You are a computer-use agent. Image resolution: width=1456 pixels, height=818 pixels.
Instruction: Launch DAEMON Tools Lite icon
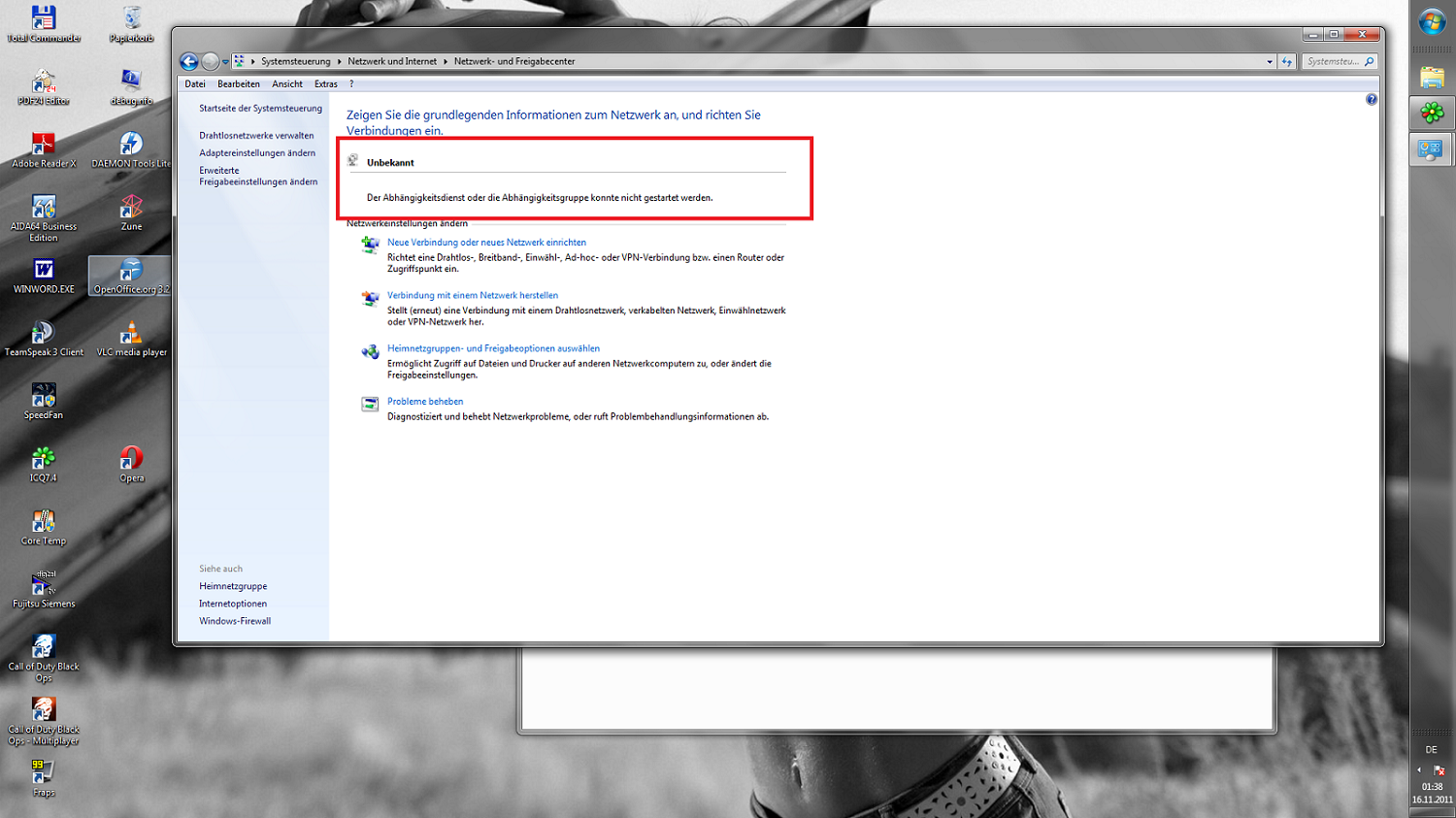(x=131, y=150)
